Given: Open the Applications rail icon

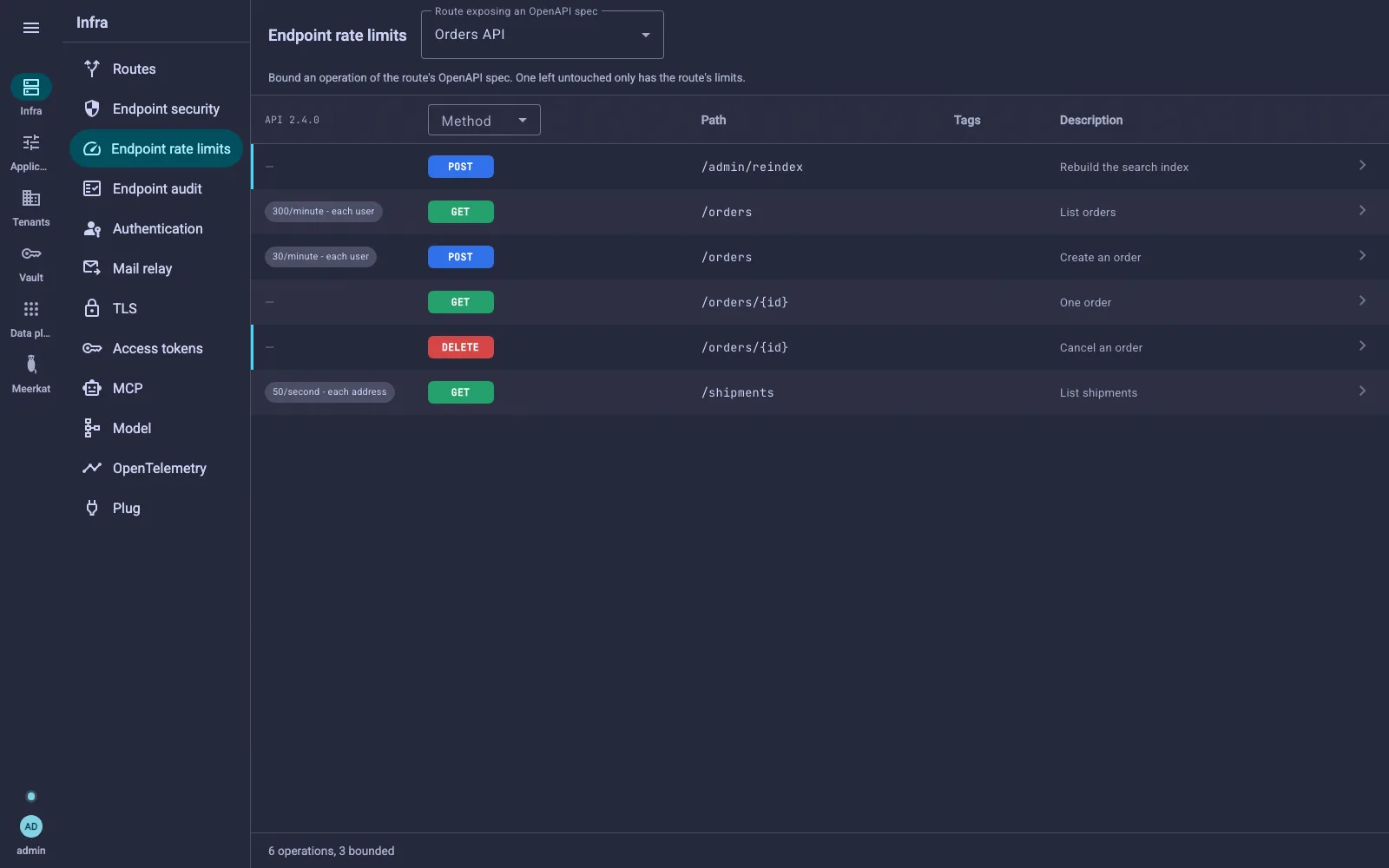Looking at the screenshot, I should 31,142.
